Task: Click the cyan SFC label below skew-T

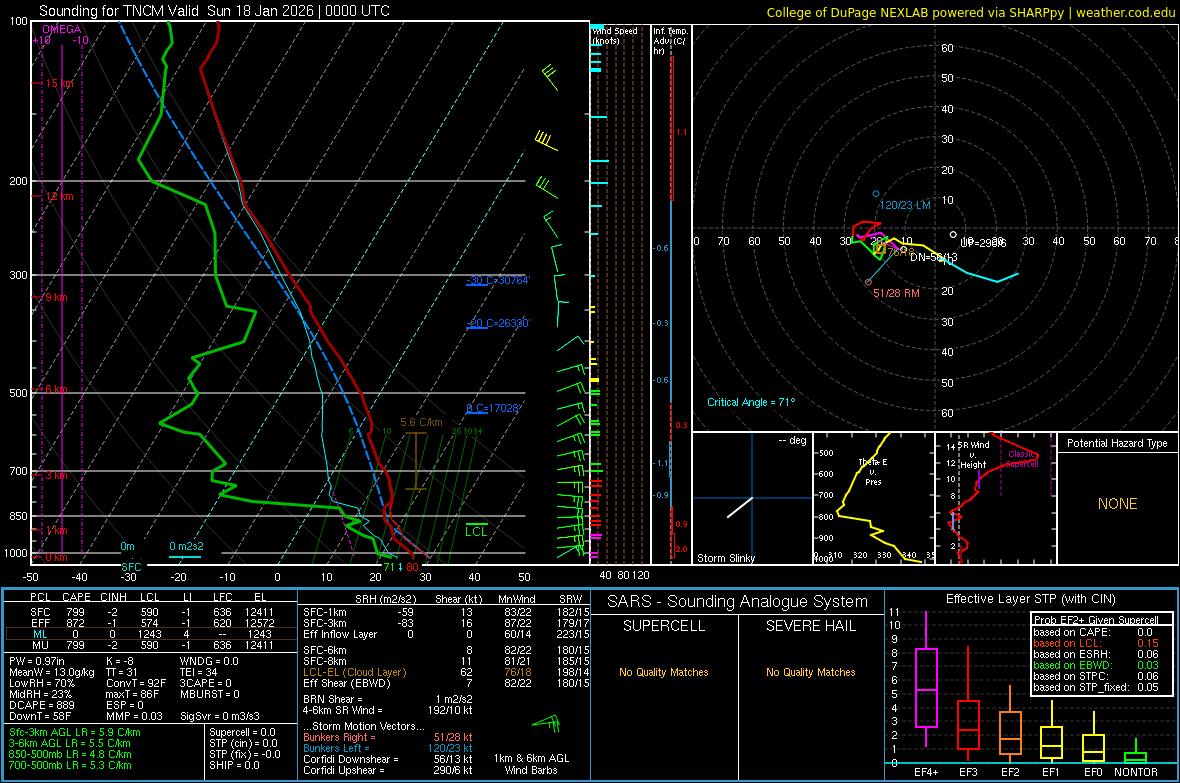Action: click(x=131, y=567)
